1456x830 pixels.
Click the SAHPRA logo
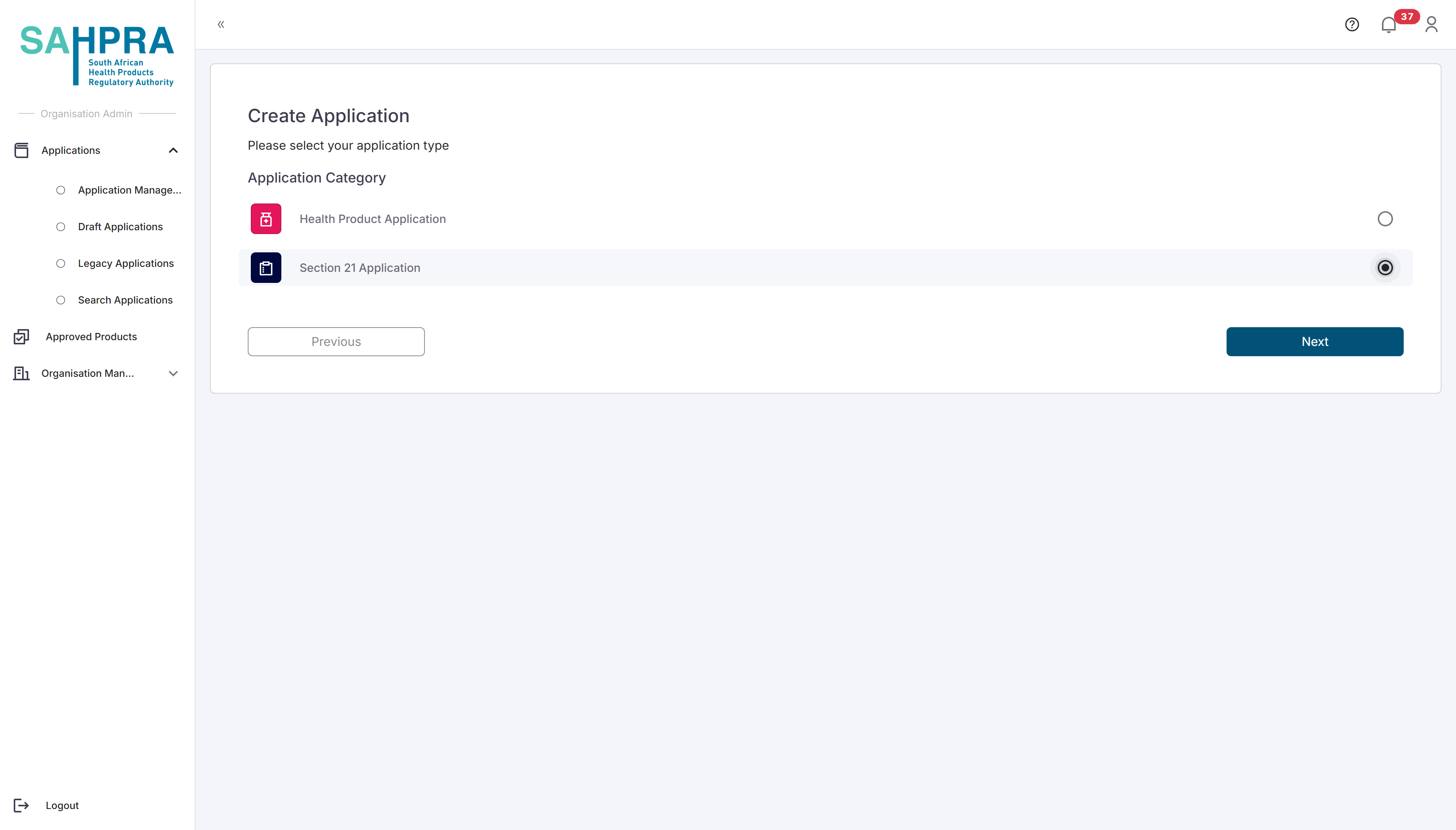click(x=97, y=56)
